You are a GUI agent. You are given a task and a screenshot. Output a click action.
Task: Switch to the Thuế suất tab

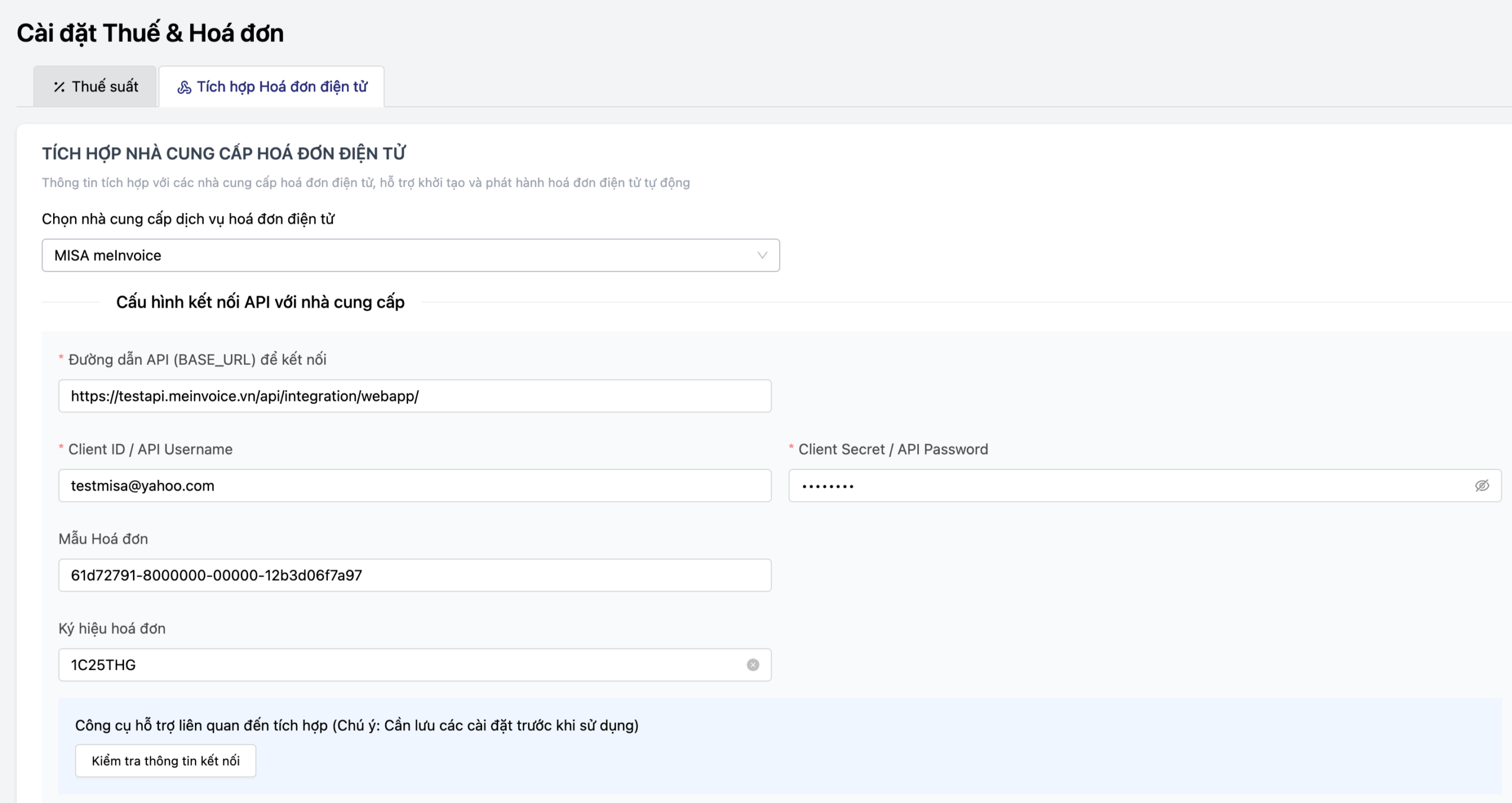click(x=96, y=87)
